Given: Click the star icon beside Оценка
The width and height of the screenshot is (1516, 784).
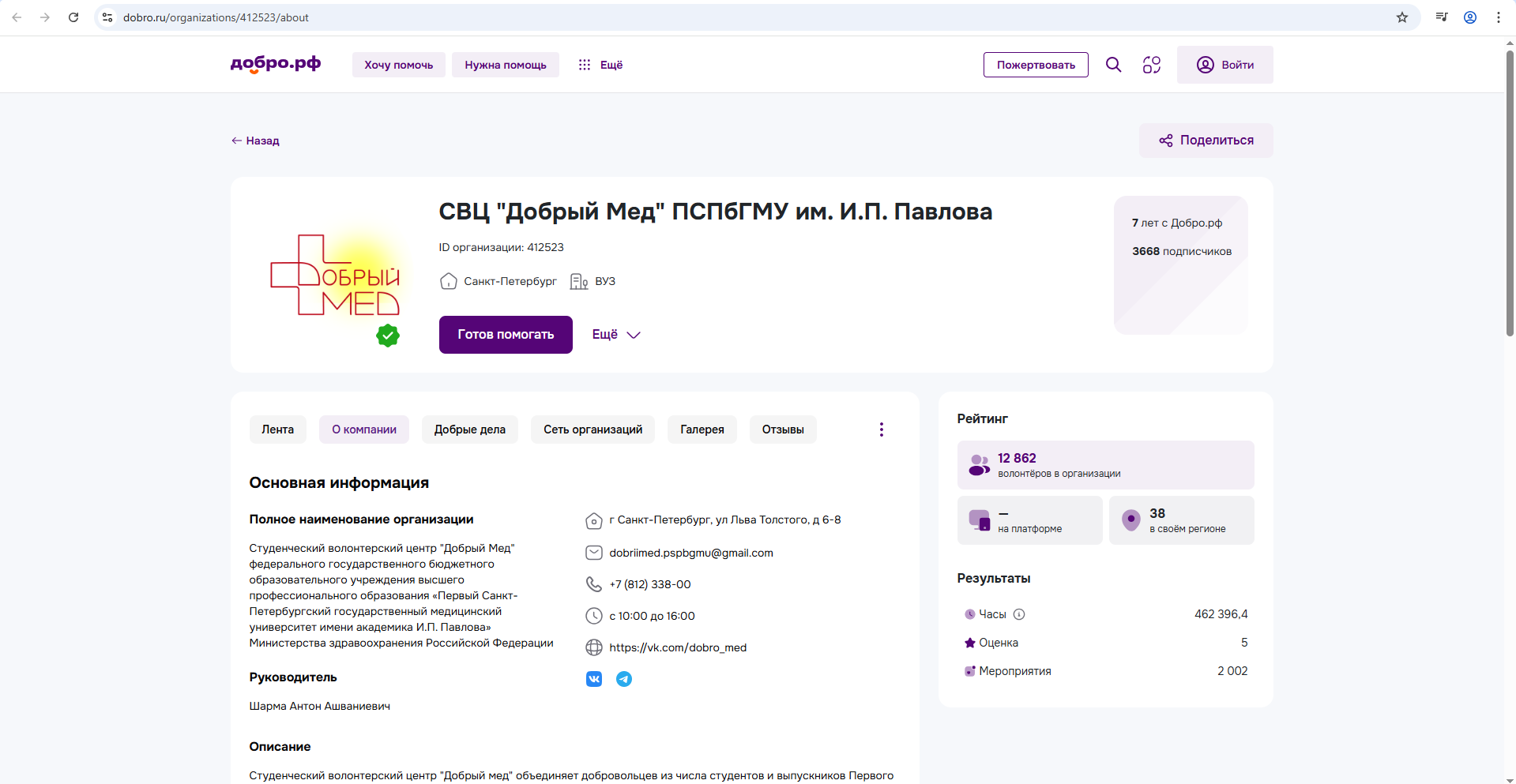Looking at the screenshot, I should [x=970, y=643].
